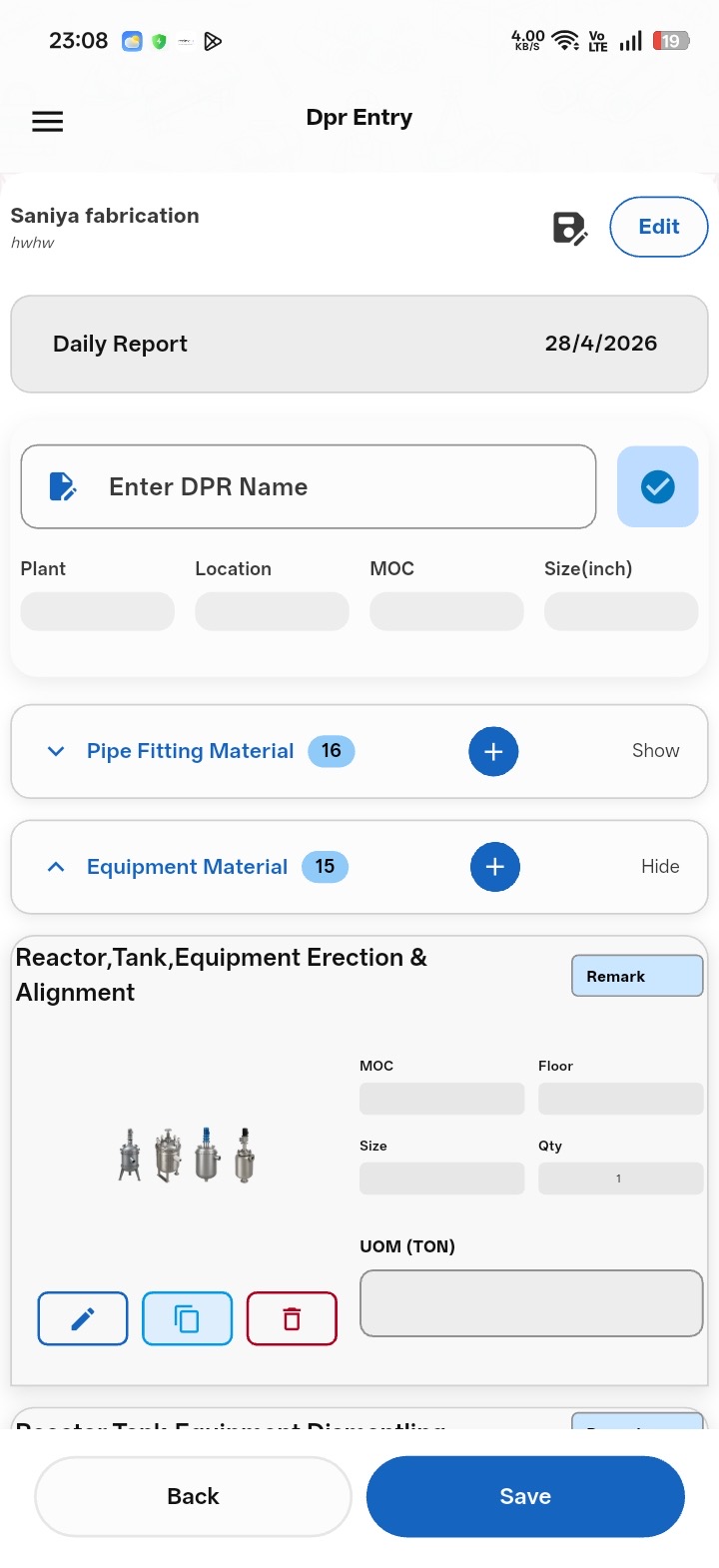719x1568 pixels.
Task: Select the Floor field in Erection card
Action: [x=621, y=1099]
